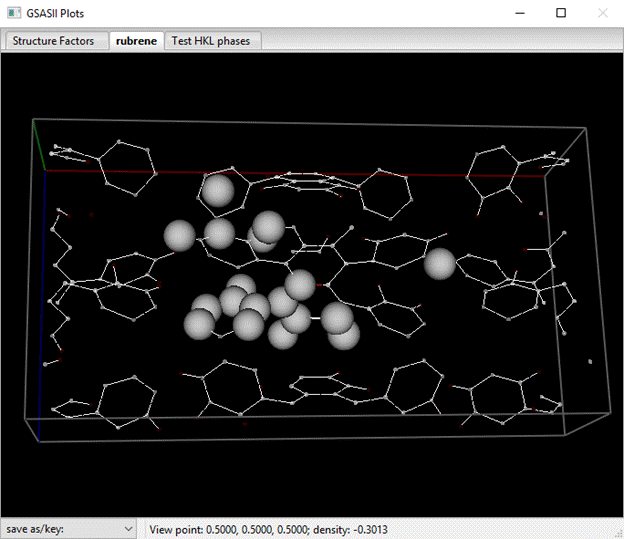Click the red unit cell axis line
624x539 pixels.
click(x=300, y=173)
